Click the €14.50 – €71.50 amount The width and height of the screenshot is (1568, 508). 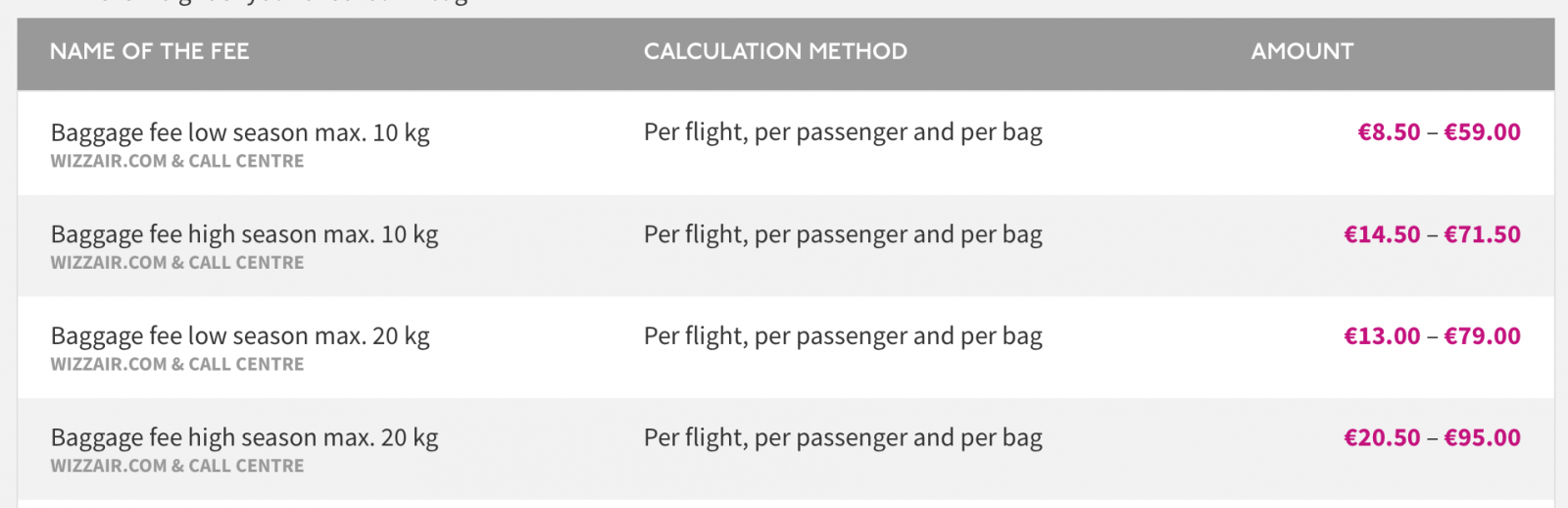coord(1432,234)
